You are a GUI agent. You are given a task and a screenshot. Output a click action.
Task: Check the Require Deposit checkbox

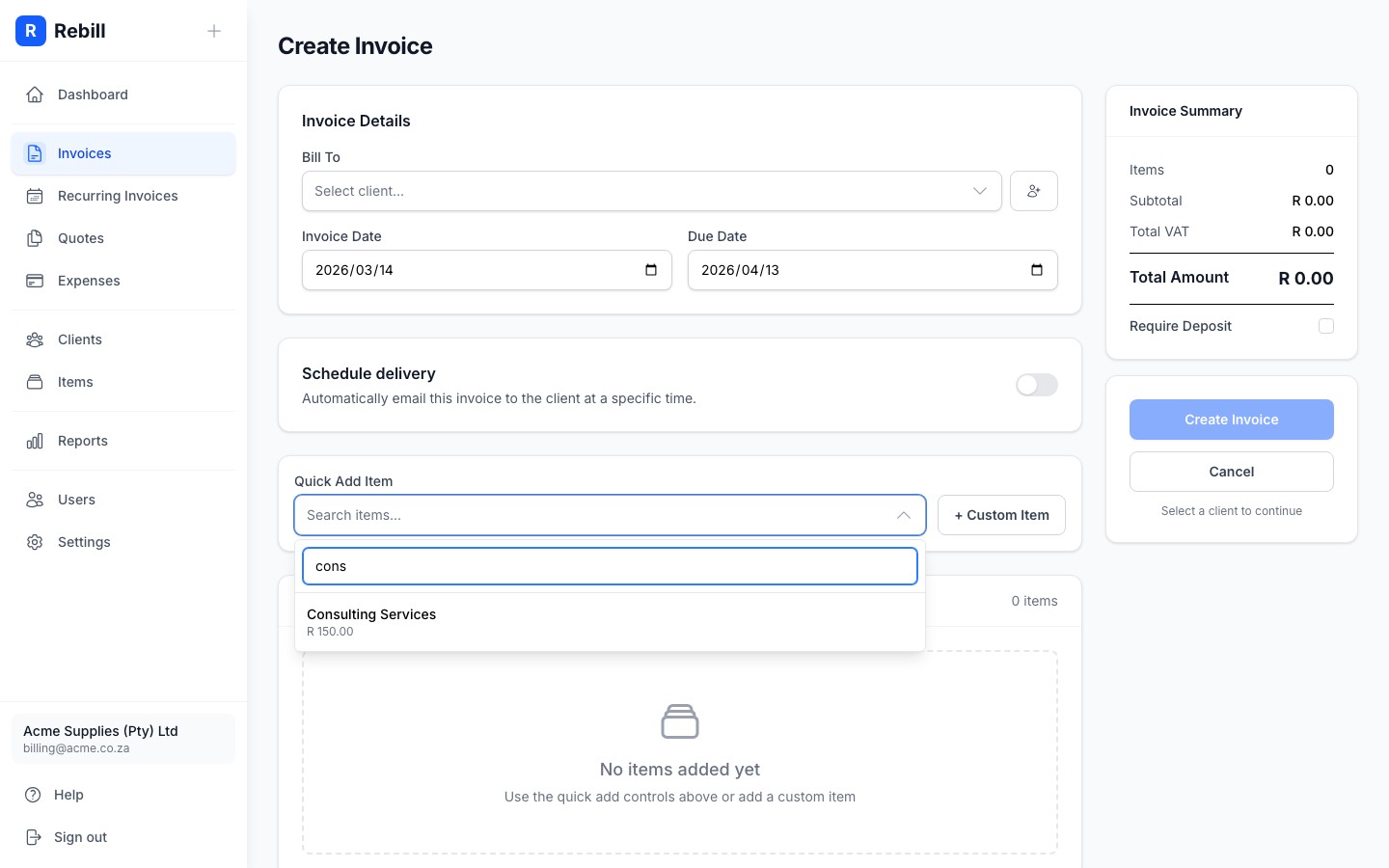[1326, 326]
